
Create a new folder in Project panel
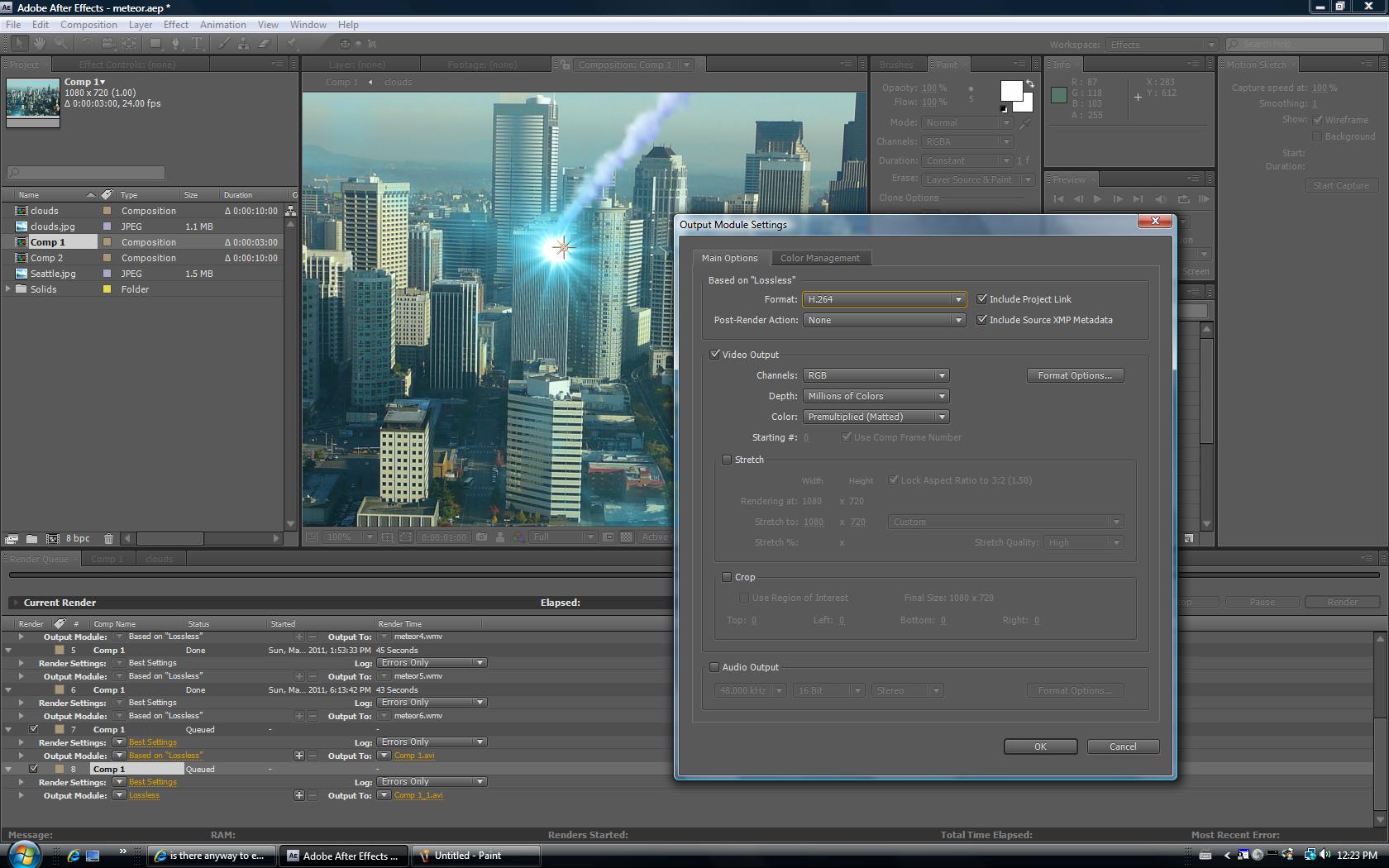point(31,539)
